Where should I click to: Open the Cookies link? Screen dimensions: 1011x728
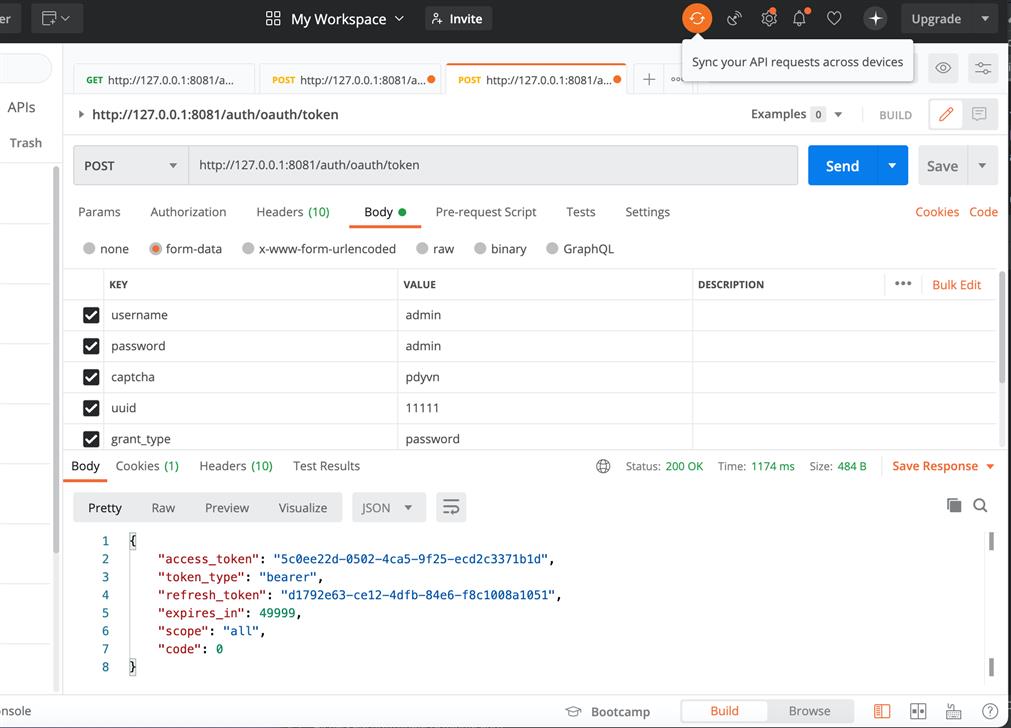coord(937,212)
